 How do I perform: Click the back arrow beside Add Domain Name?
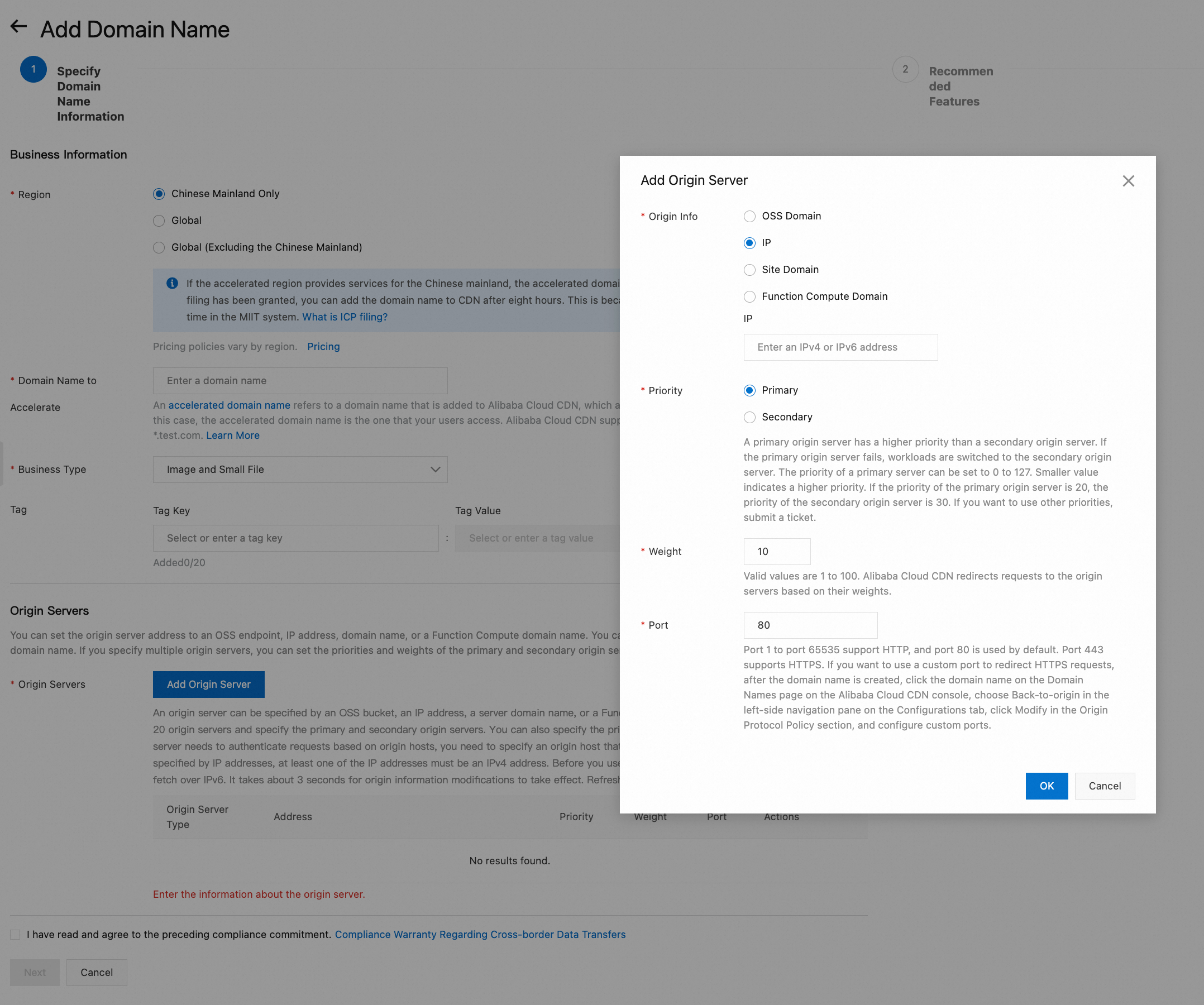[x=19, y=27]
